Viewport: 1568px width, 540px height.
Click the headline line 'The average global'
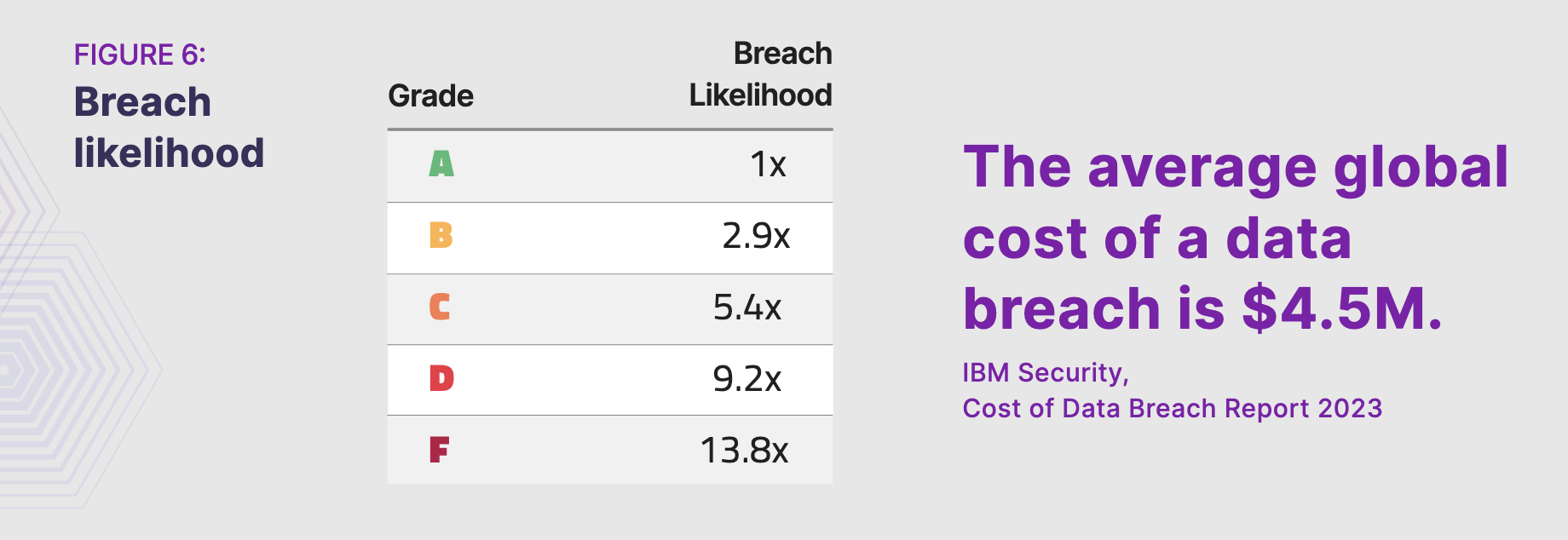point(1236,167)
